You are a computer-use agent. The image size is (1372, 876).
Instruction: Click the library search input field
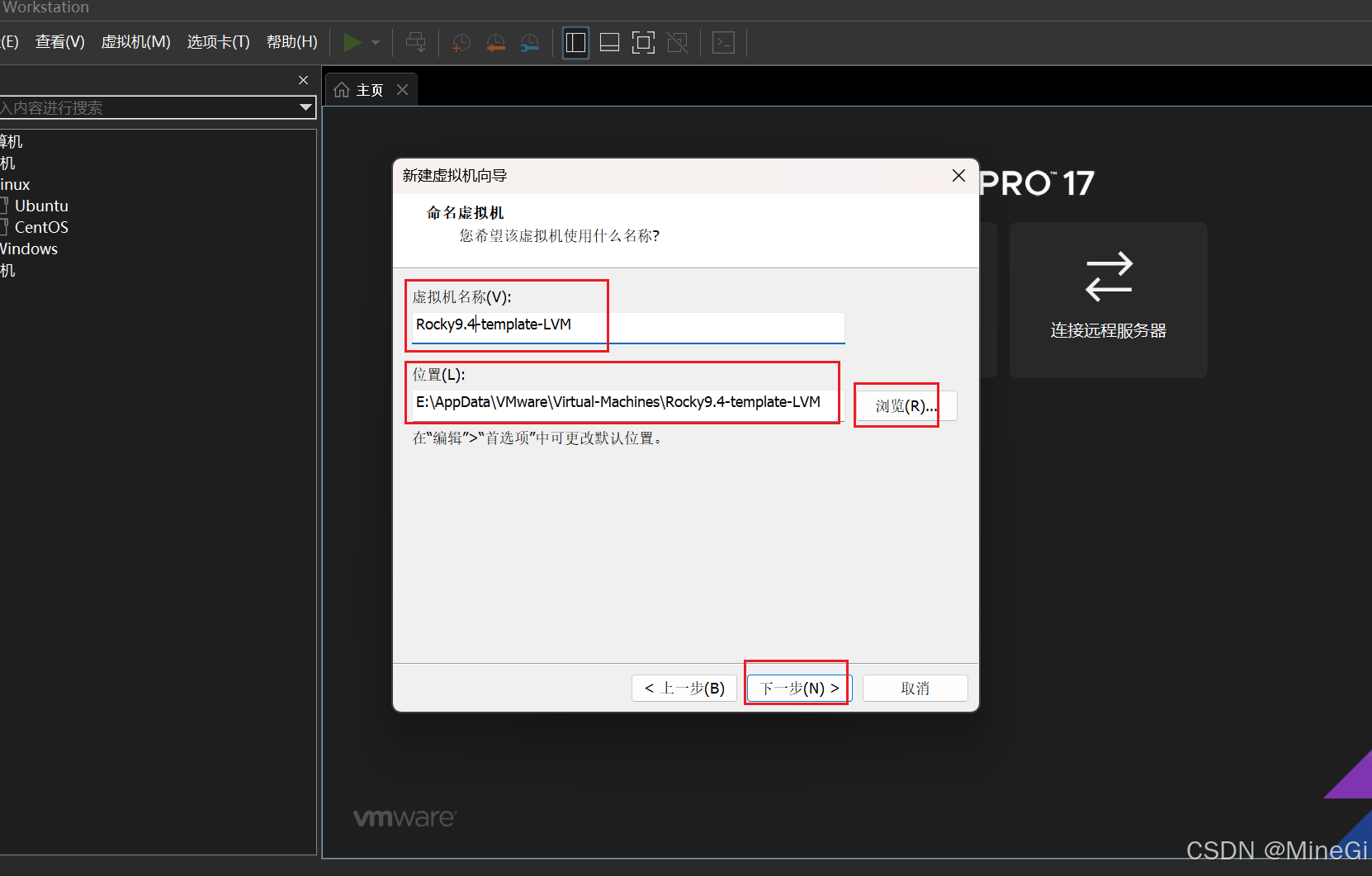[149, 107]
